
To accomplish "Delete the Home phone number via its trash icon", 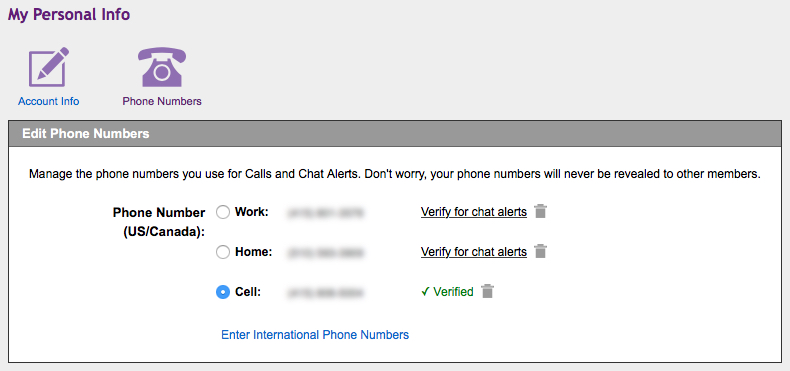I will 540,251.
